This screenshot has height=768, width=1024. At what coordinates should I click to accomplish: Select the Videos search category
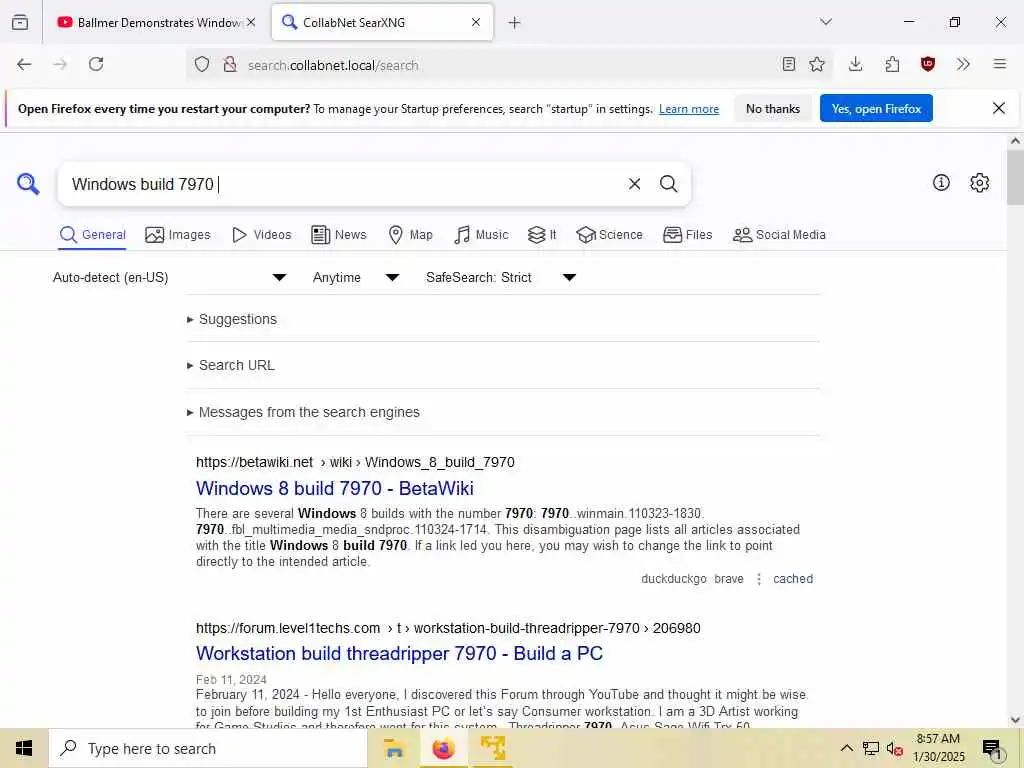pos(261,234)
